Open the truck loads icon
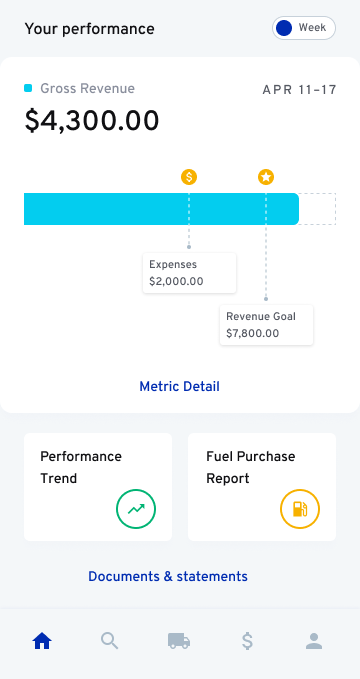Image resolution: width=360 pixels, height=679 pixels. coord(179,640)
